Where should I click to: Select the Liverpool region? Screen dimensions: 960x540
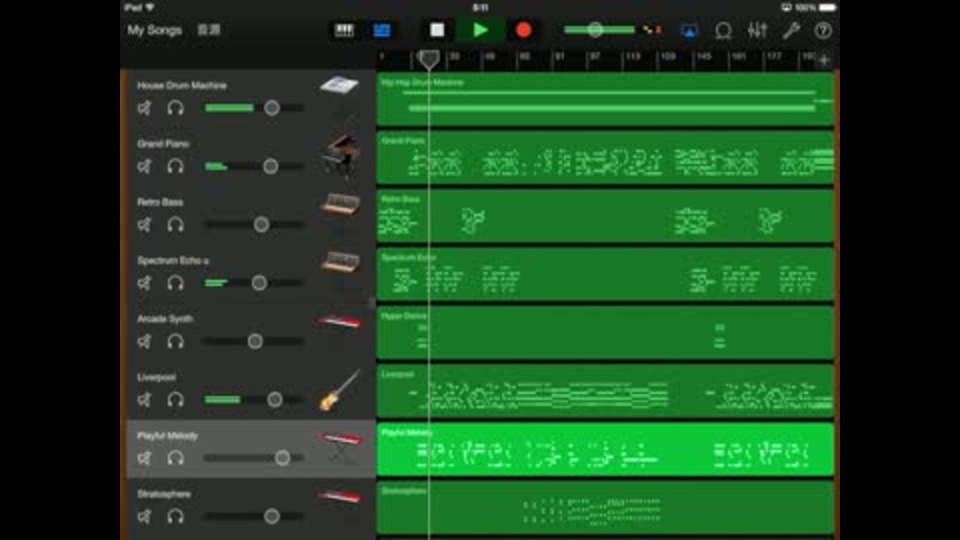click(x=606, y=392)
